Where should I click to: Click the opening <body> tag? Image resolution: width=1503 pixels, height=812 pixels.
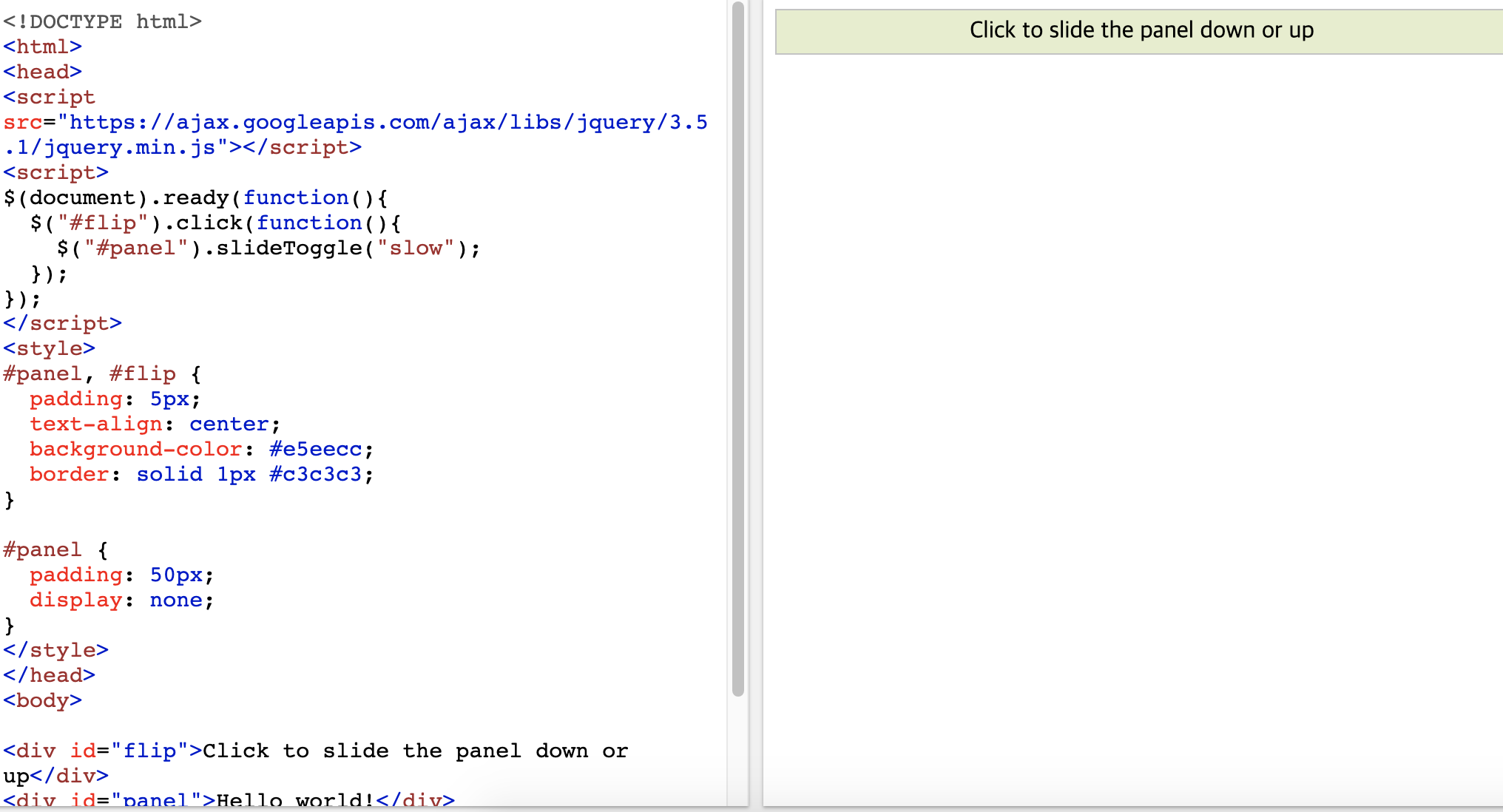point(42,701)
